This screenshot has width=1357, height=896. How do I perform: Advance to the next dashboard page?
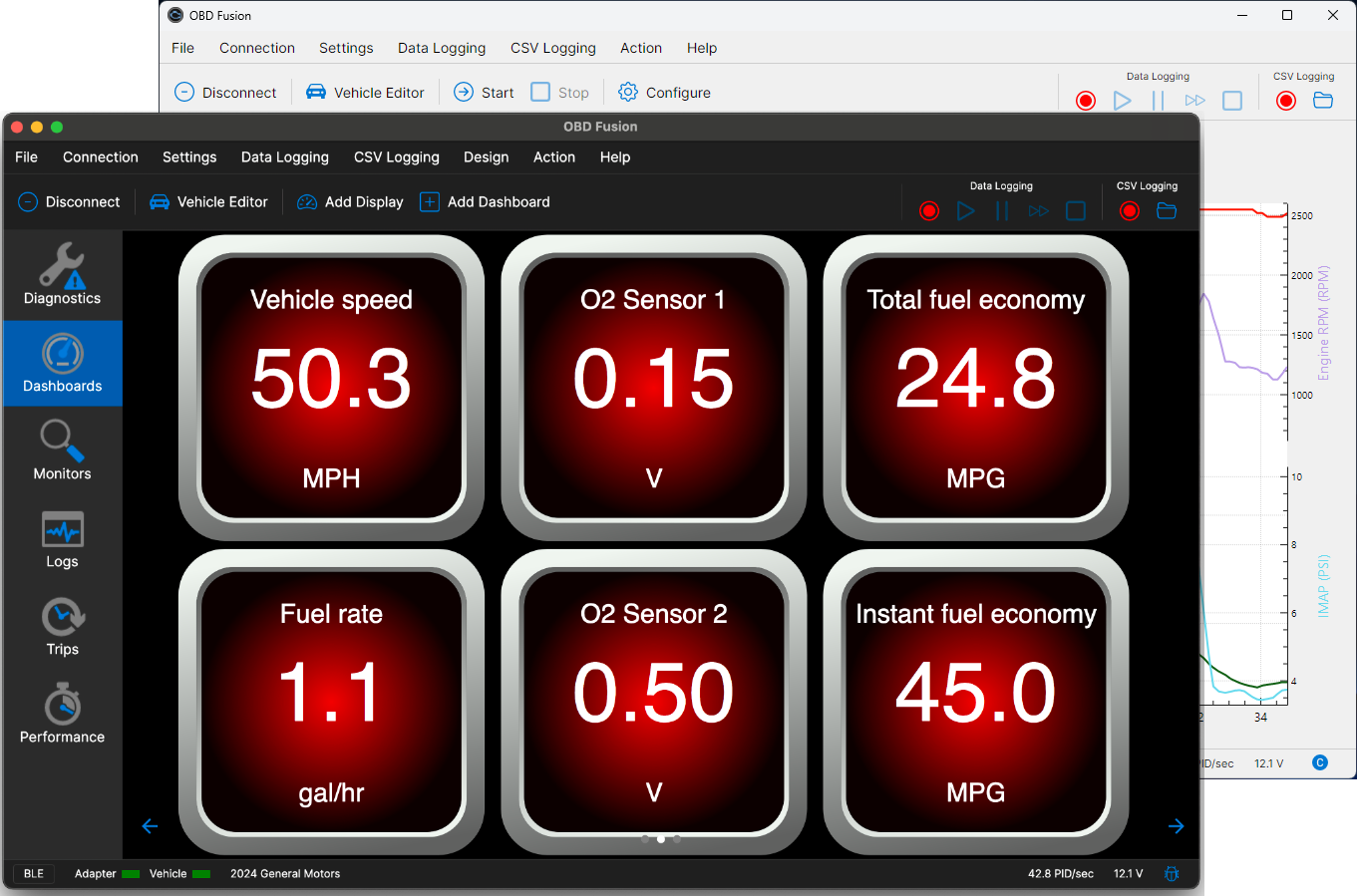pos(1176,826)
